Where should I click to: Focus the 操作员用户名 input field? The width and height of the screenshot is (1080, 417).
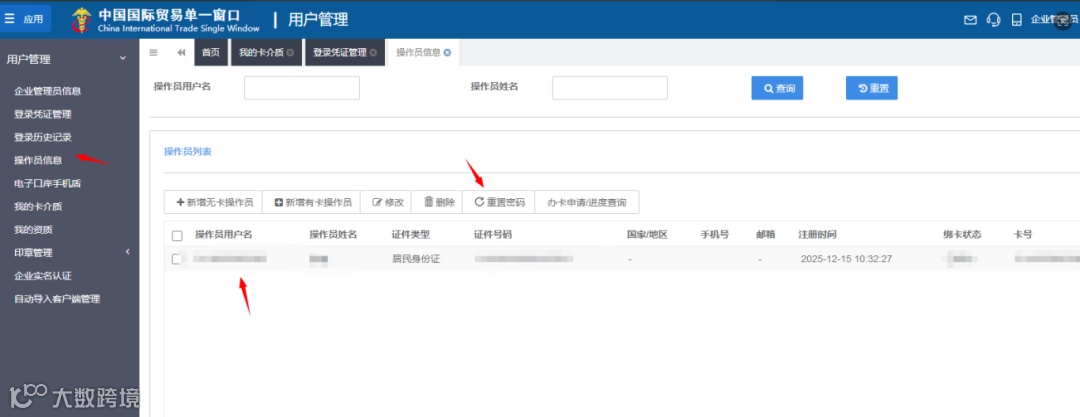[302, 88]
